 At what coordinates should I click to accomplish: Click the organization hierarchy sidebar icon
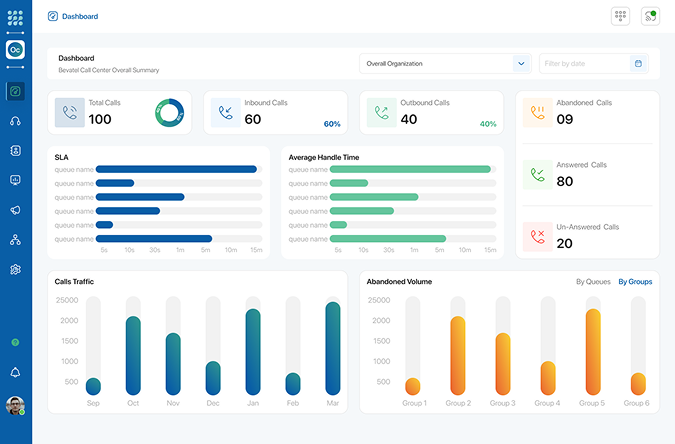(x=15, y=240)
